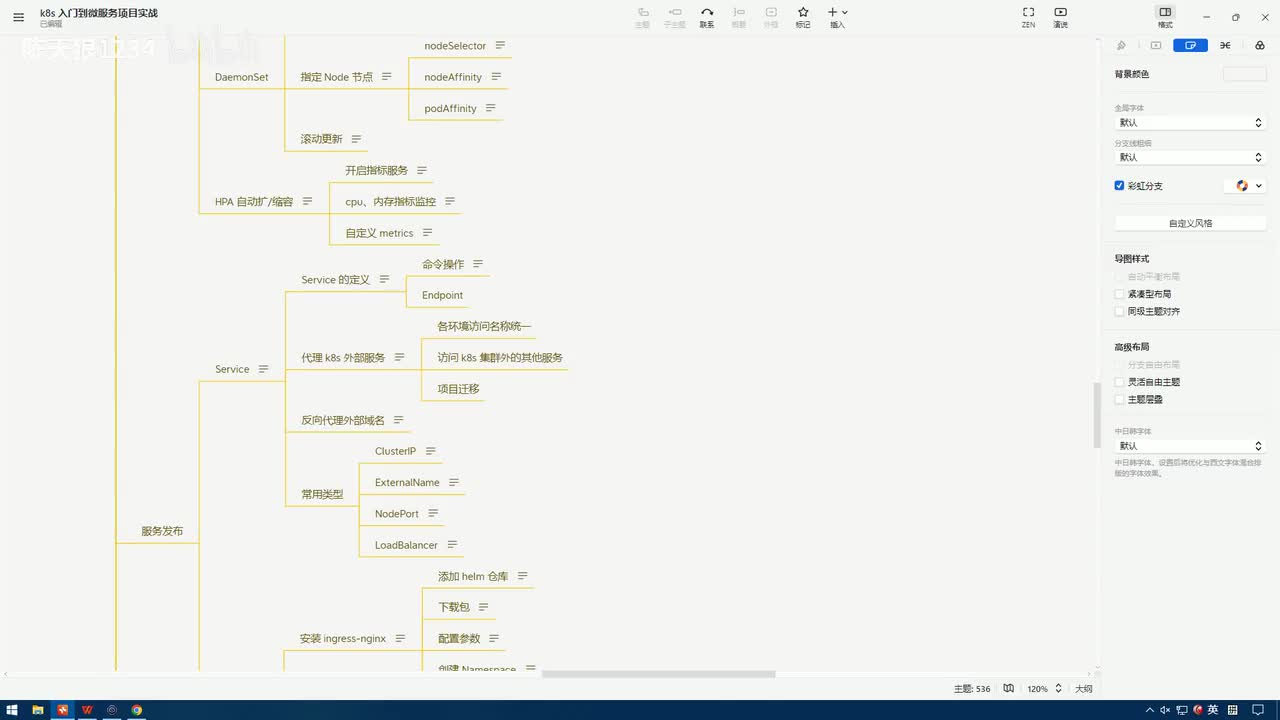This screenshot has width=1280, height=720.
Task: Open note icon beside 指定 Node 节点
Action: tap(387, 77)
